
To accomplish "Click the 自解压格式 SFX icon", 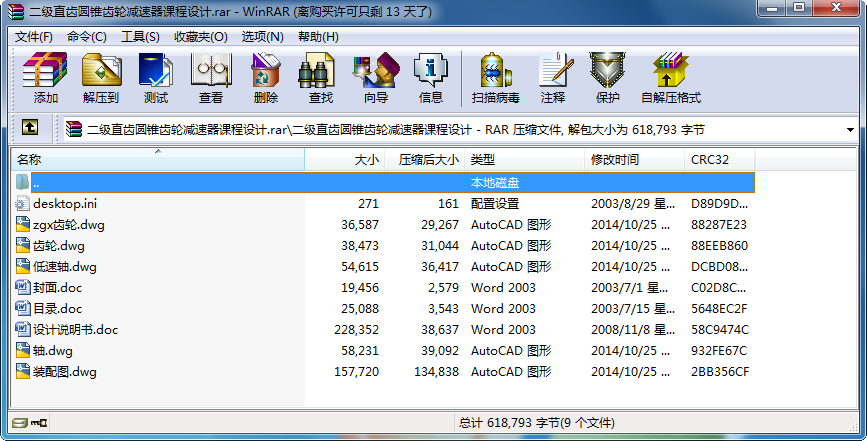I will coord(670,78).
